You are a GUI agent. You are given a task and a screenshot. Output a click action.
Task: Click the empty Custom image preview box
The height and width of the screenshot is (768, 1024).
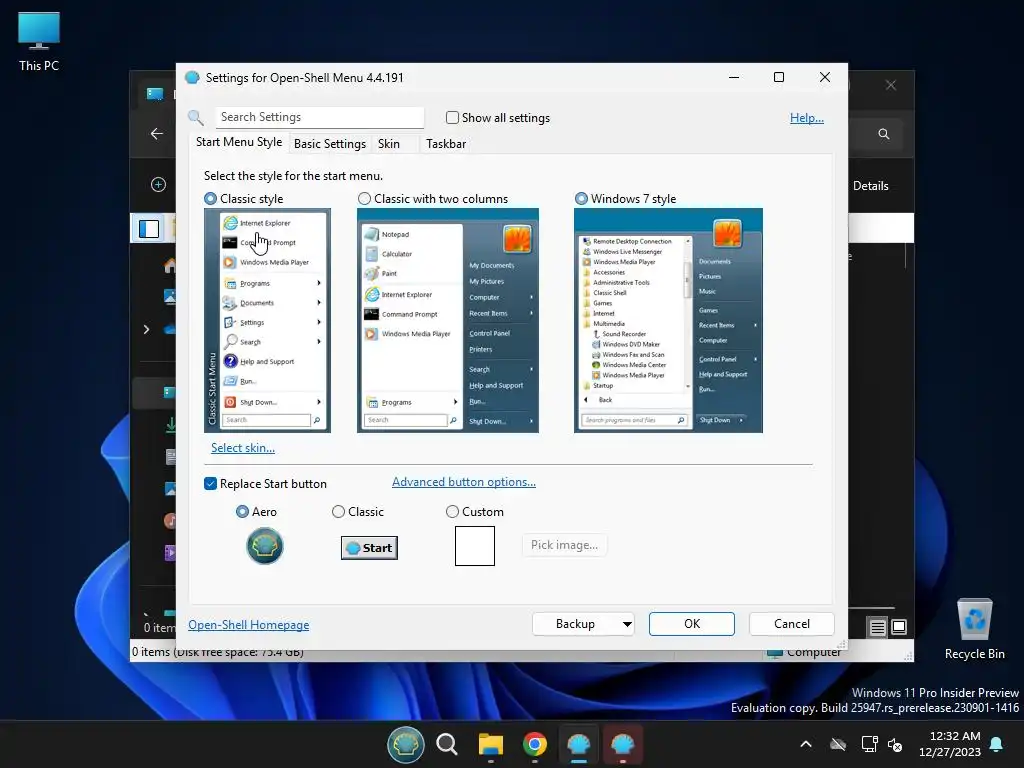[x=475, y=546]
